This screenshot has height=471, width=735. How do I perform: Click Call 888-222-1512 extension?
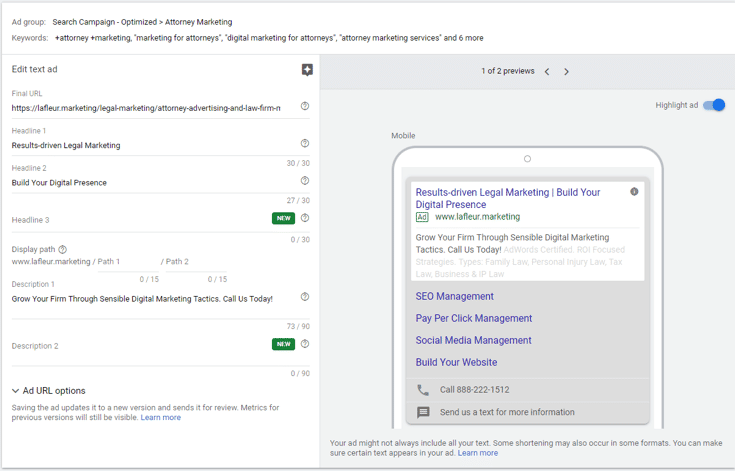474,390
